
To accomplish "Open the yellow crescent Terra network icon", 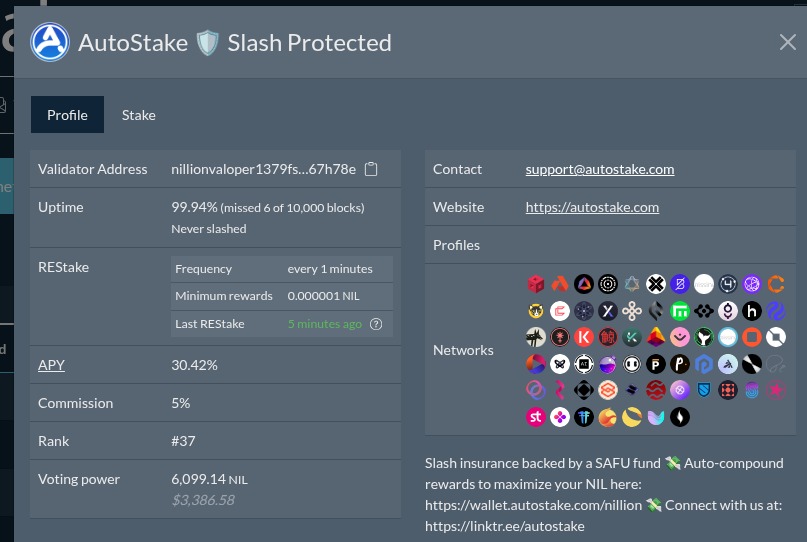I will (x=632, y=417).
